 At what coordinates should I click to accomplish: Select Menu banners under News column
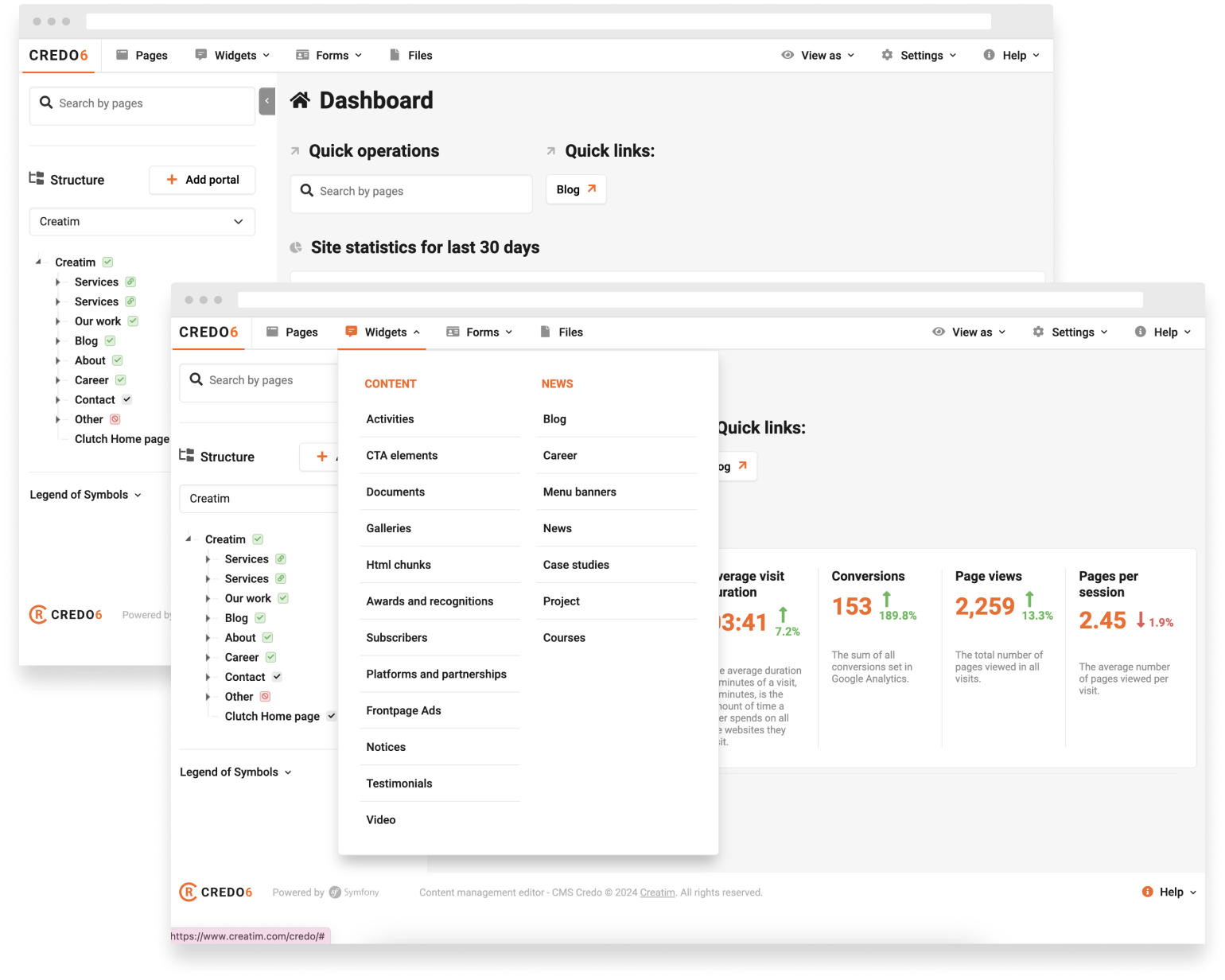click(616, 492)
